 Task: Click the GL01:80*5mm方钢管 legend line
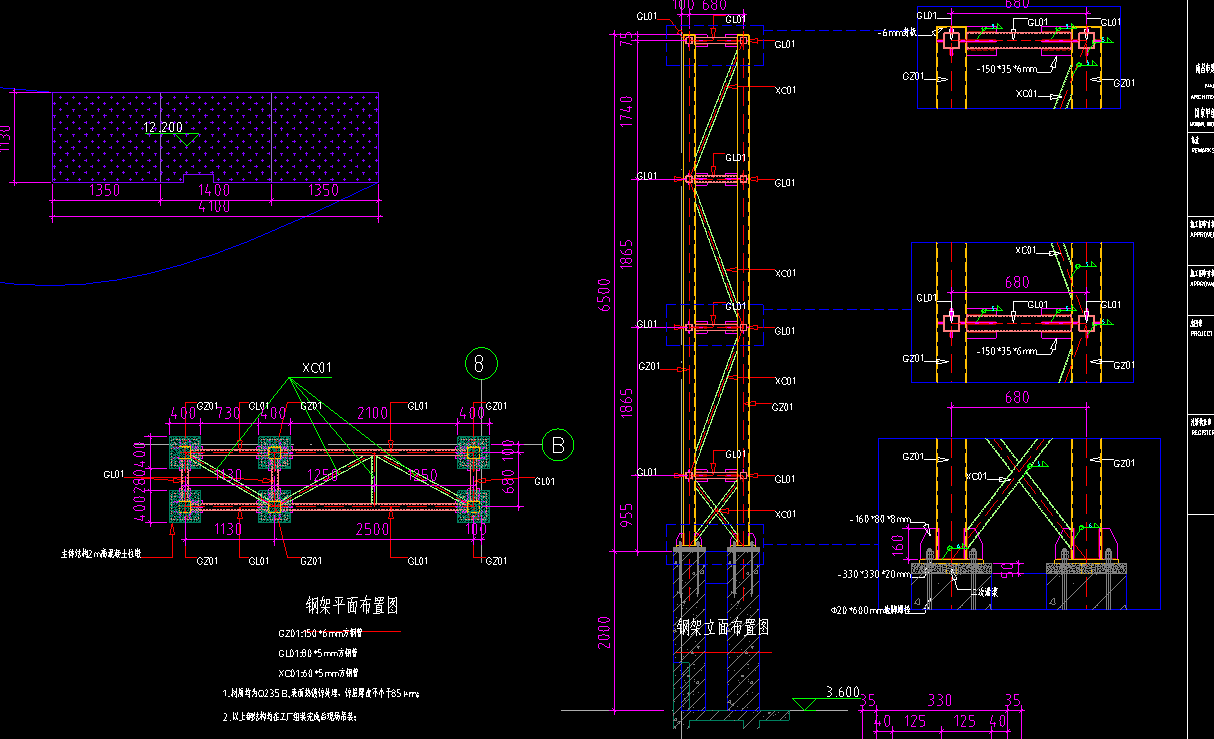tap(318, 653)
